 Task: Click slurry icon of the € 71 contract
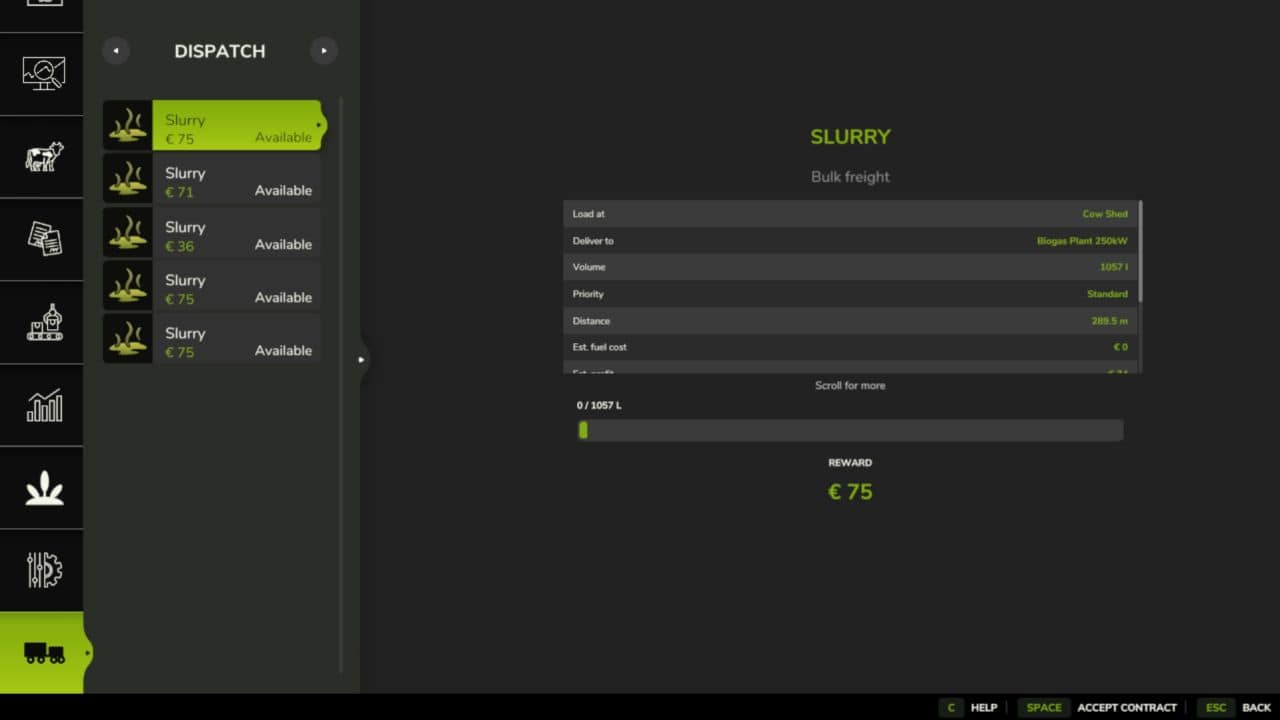point(128,178)
